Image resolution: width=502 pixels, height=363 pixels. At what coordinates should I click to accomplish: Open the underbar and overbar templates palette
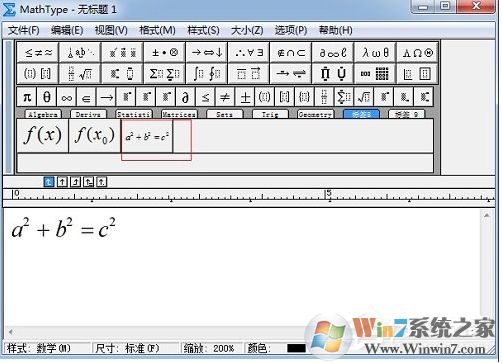249,73
